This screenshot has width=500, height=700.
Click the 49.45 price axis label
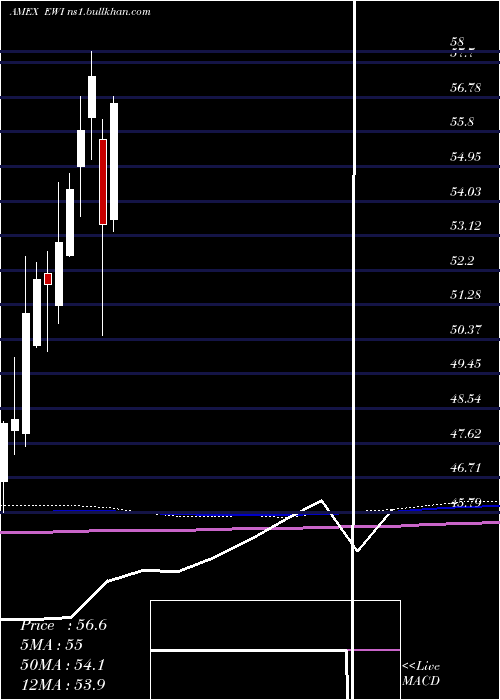pos(466,364)
